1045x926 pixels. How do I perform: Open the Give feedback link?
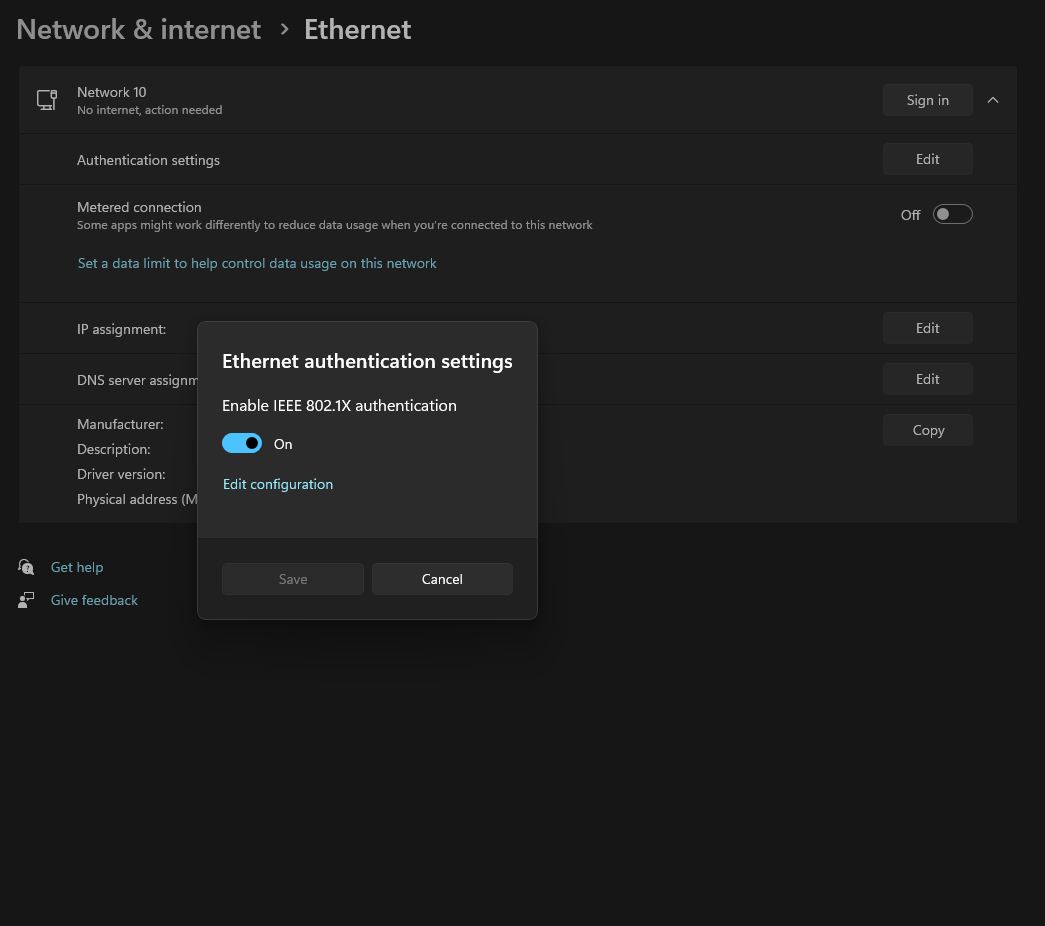click(x=94, y=600)
